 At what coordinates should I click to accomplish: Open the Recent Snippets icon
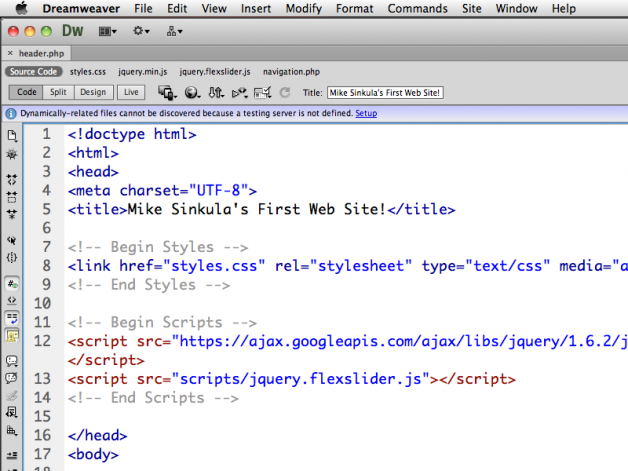pos(12,413)
